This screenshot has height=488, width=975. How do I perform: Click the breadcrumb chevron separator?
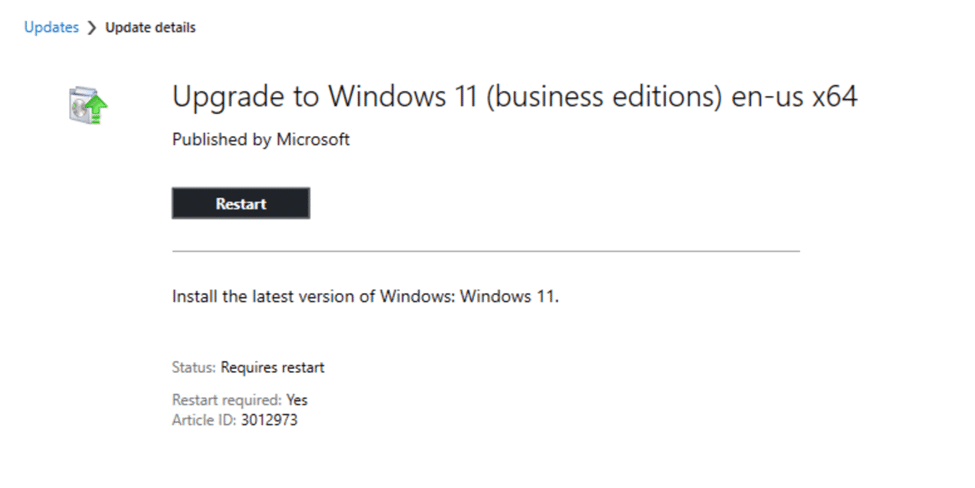92,28
